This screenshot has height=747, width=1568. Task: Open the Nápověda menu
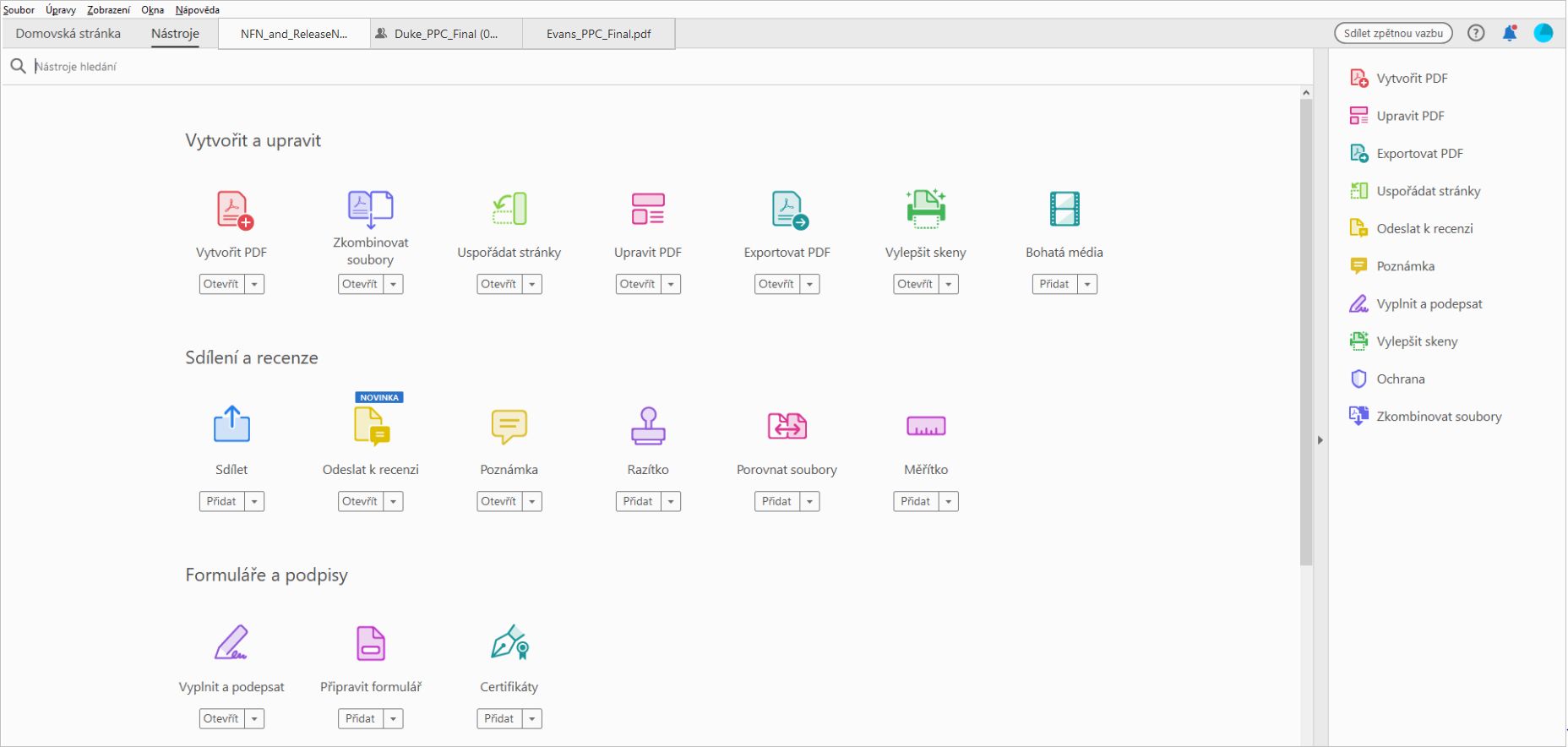coord(198,10)
